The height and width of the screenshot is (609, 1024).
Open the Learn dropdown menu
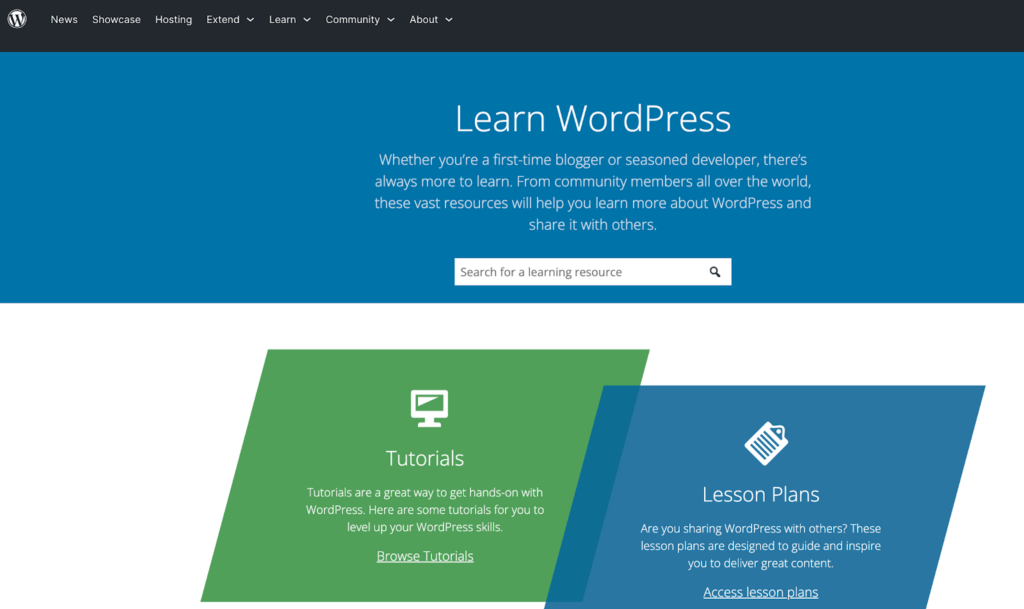tap(289, 20)
